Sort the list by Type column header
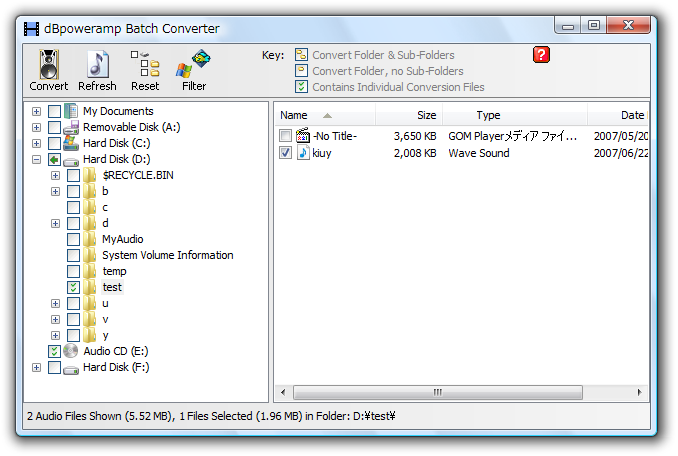This screenshot has height=456, width=678. [515, 115]
